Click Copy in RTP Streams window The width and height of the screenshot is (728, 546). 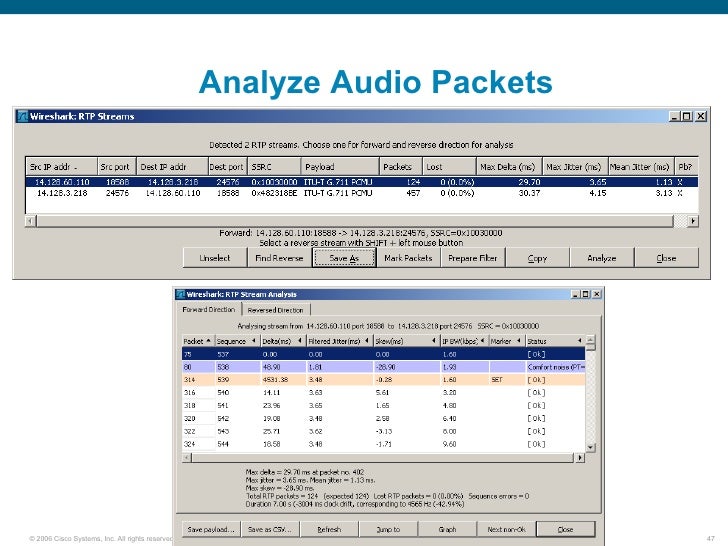537,258
